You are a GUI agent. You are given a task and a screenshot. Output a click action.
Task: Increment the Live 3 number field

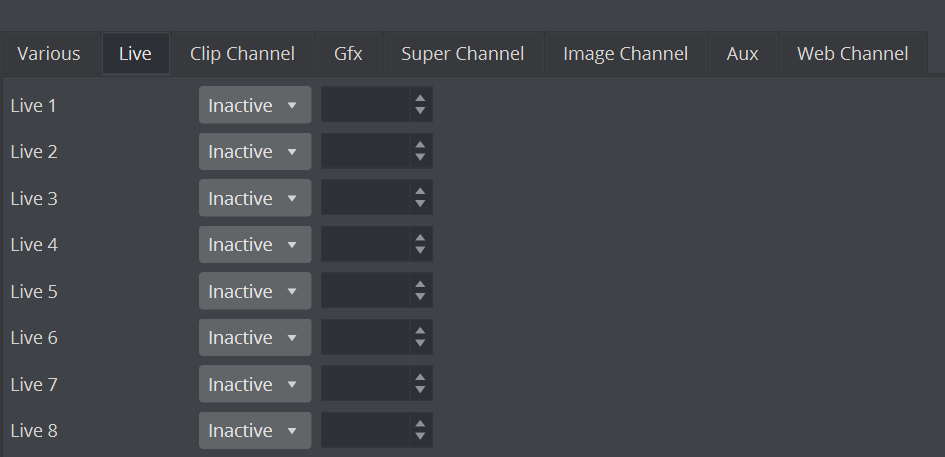(x=420, y=191)
